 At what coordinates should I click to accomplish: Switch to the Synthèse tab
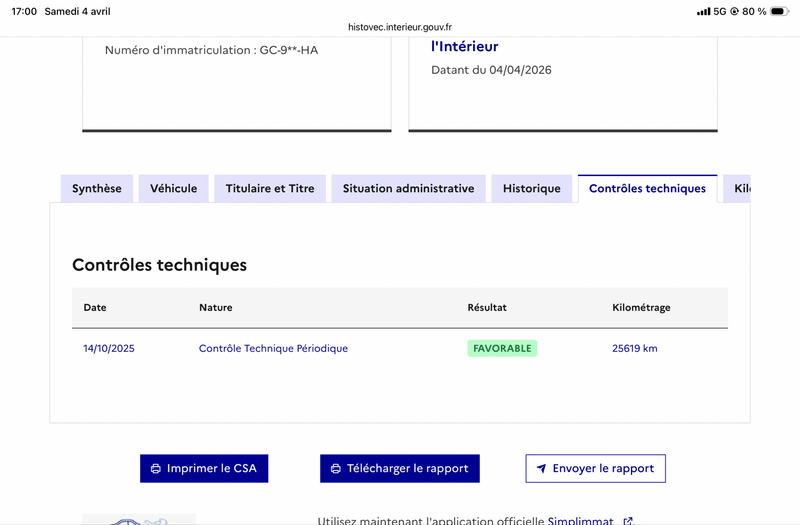[x=97, y=188]
